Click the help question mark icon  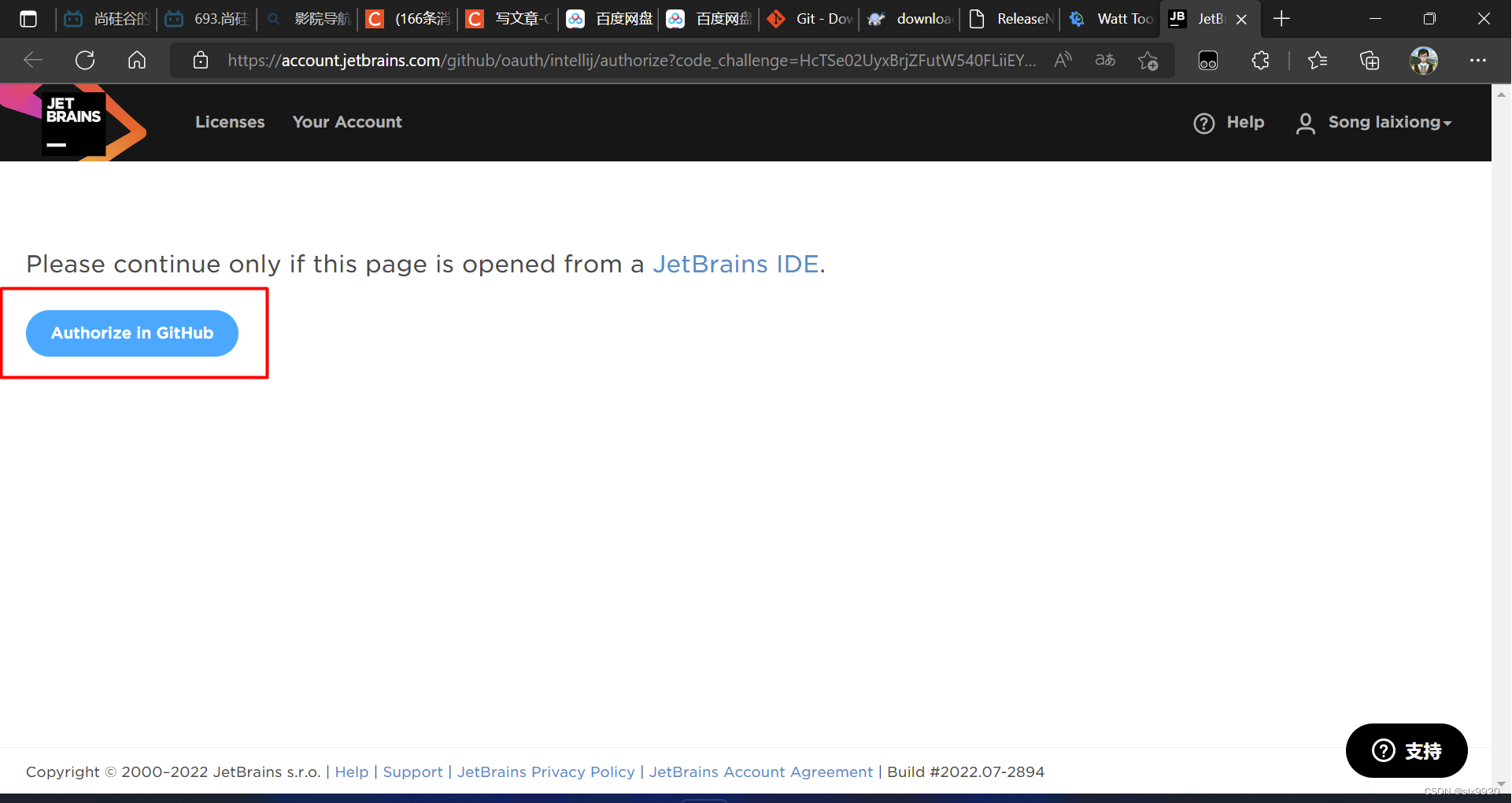click(1204, 123)
